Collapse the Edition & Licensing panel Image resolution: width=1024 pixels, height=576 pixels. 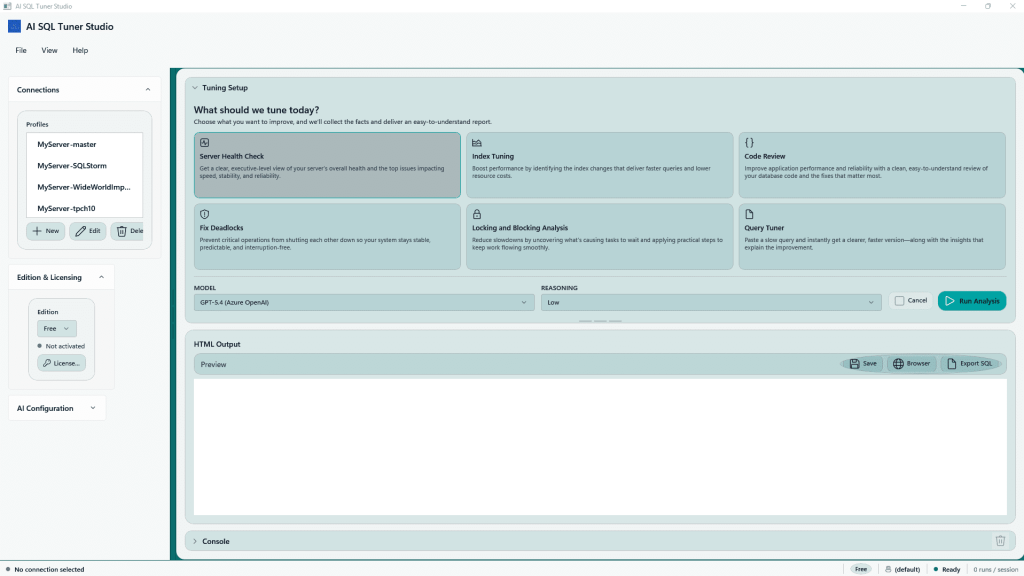[x=101, y=278]
